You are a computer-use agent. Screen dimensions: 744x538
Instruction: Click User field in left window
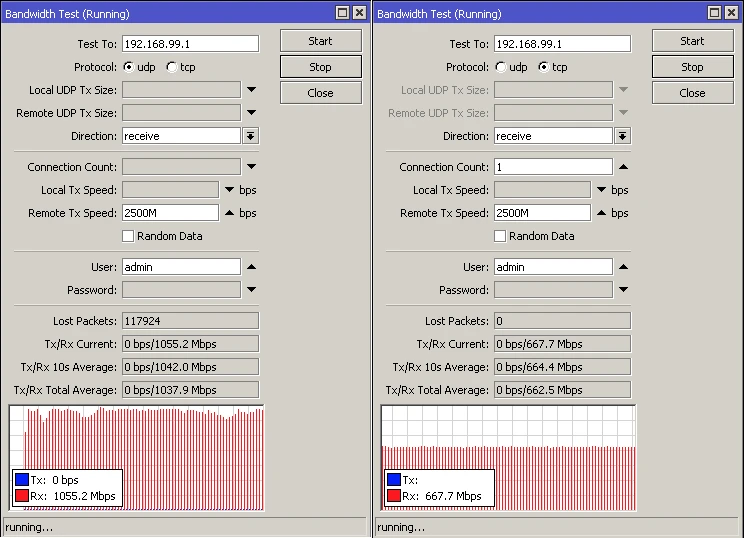click(181, 267)
